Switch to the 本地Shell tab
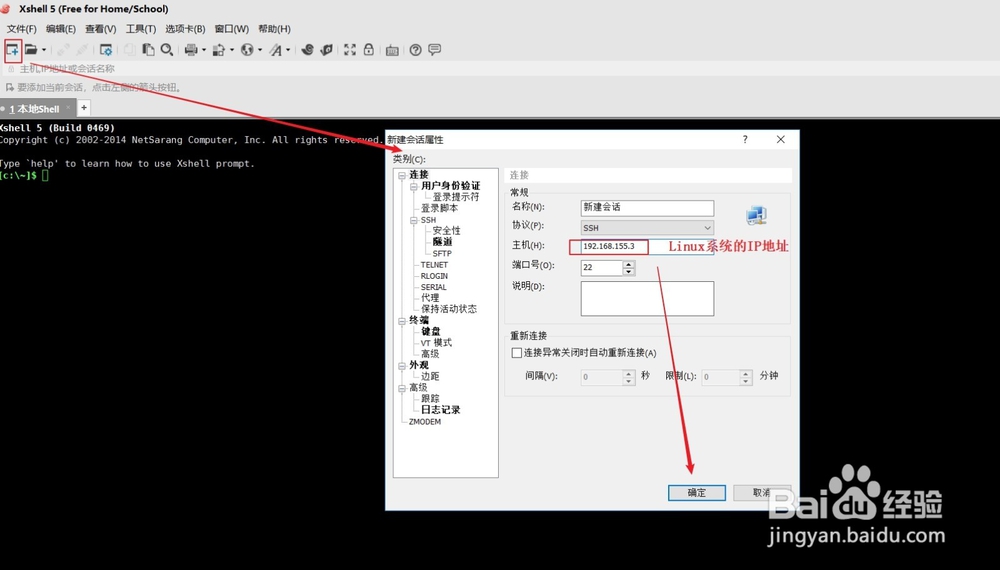This screenshot has height=570, width=1000. click(38, 108)
